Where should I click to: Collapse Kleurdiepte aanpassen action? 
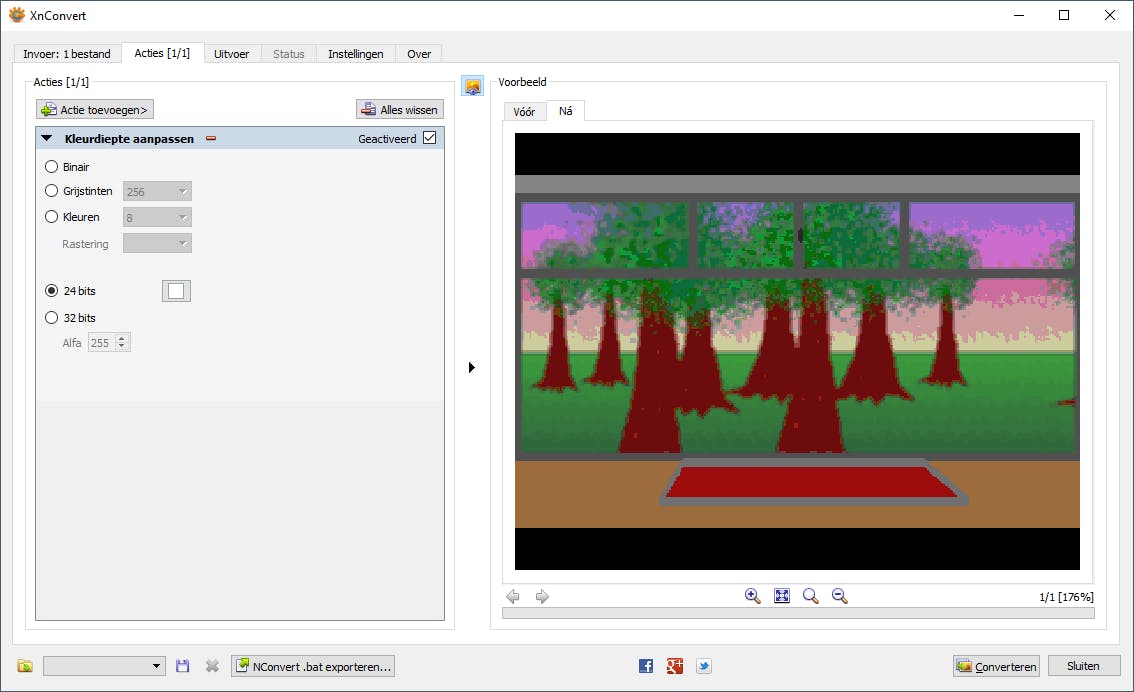coord(46,138)
